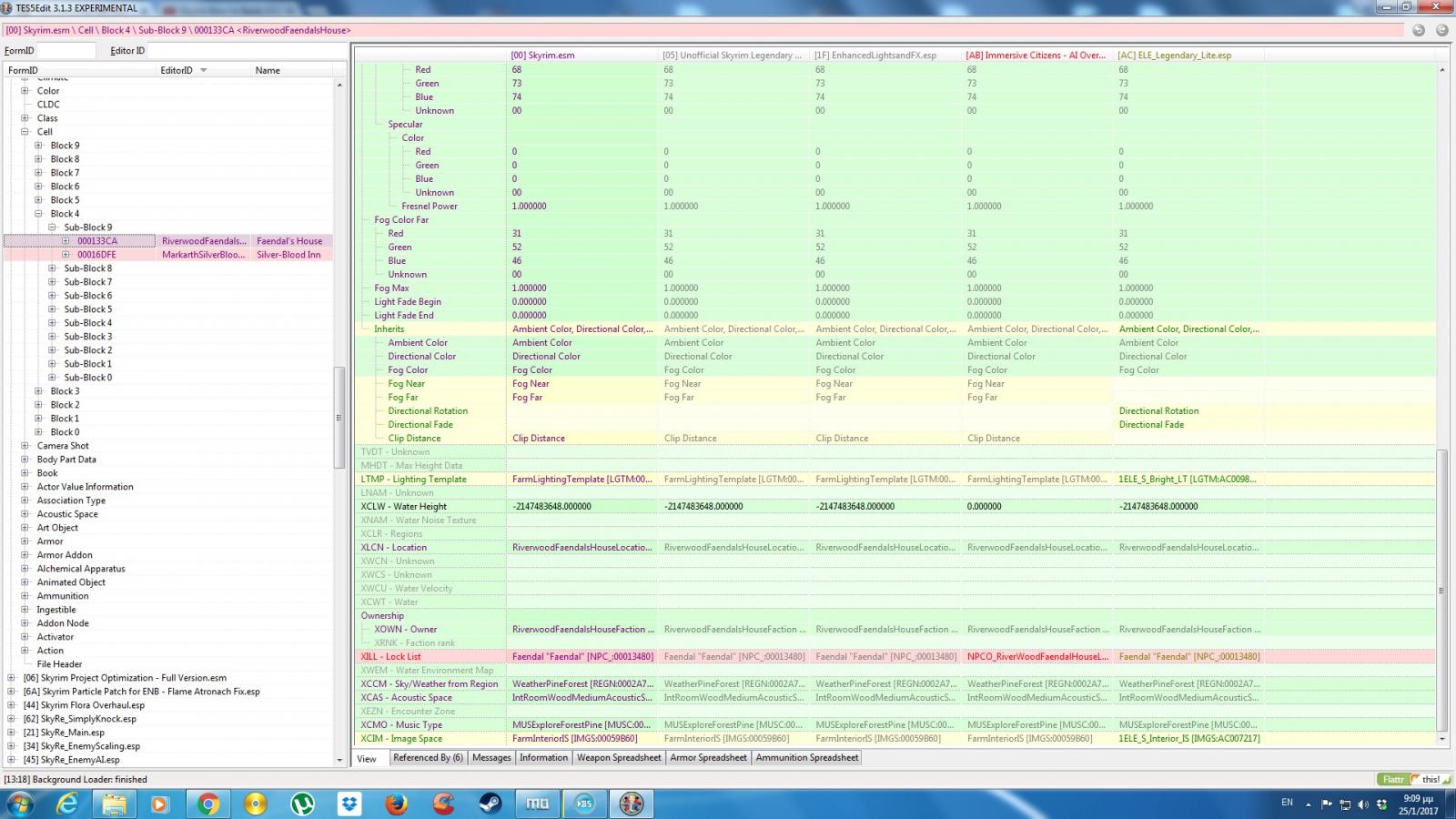The width and height of the screenshot is (1456, 819).
Task: Select the LTMP - Lighting Template row label
Action: tap(413, 479)
